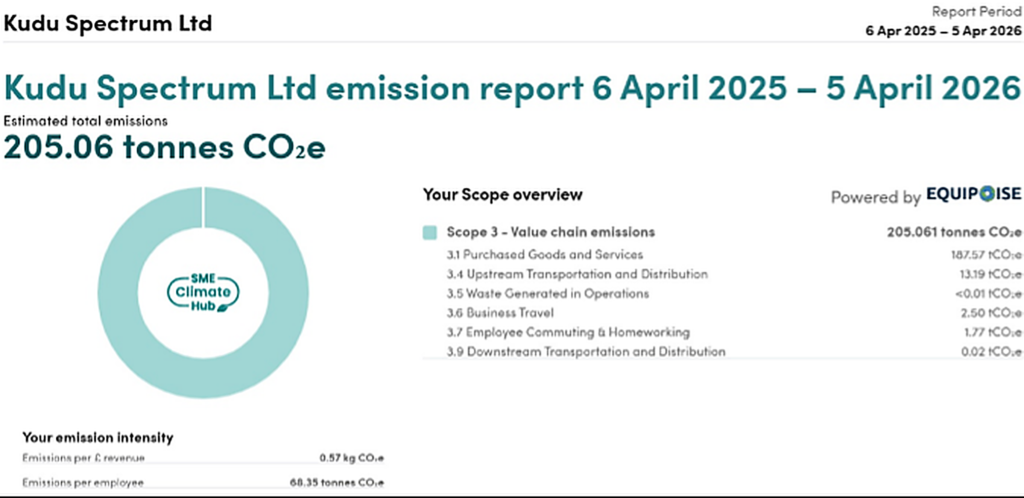Viewport: 1024px width, 498px height.
Task: Click the '6 Apr 2025 – 5 Apr 2026' date range
Action: click(x=944, y=31)
